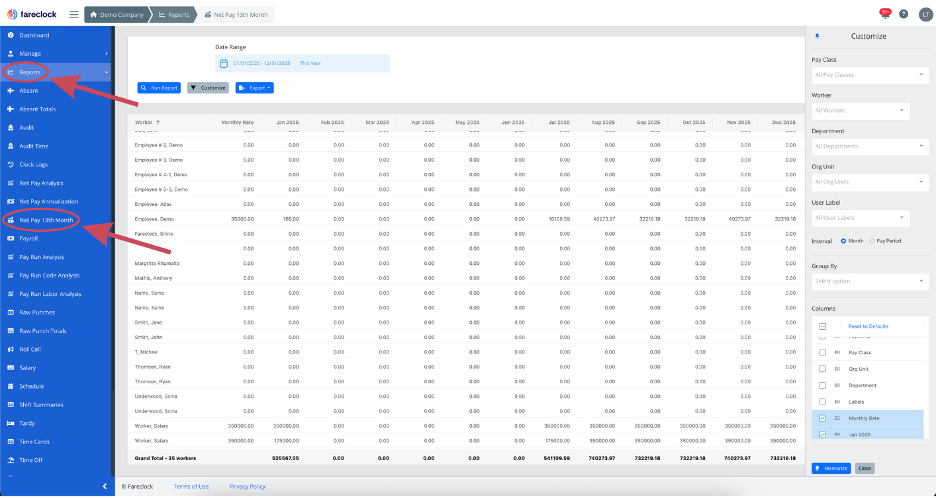Viewport: 936px width, 498px height.
Task: Go to Demo Company breadcrumb
Action: click(x=117, y=15)
